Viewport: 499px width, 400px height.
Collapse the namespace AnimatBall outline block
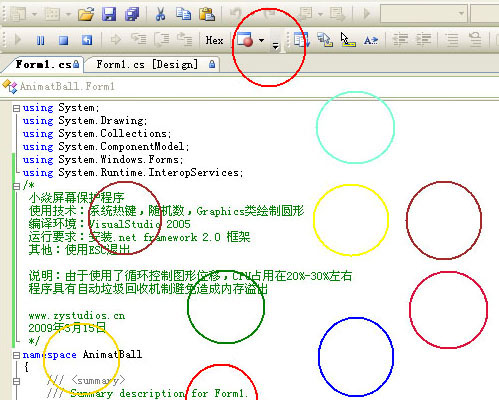click(x=16, y=355)
